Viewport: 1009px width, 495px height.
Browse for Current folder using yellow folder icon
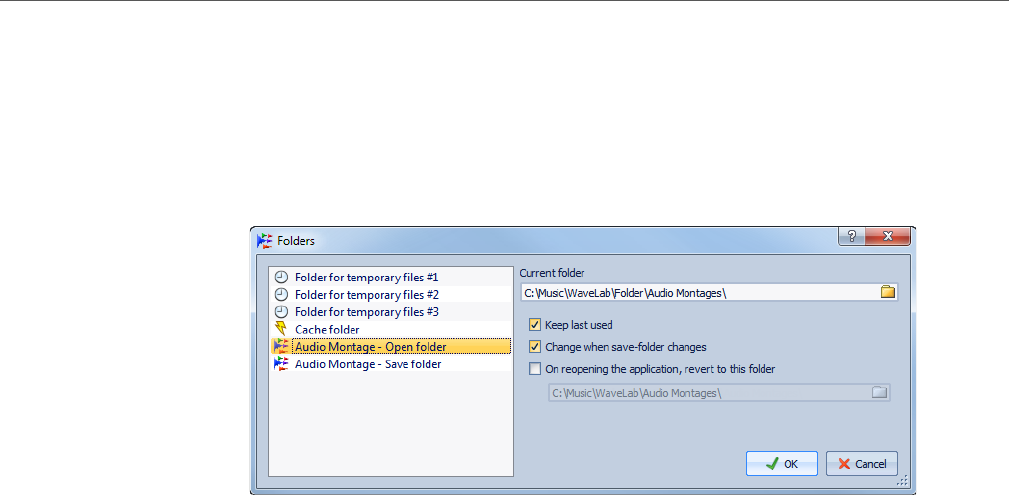(x=887, y=292)
